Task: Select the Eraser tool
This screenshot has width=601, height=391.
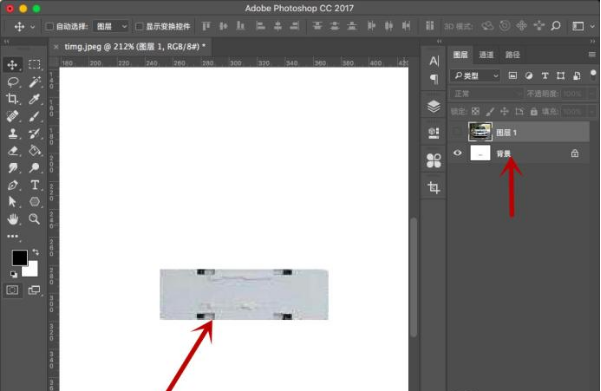Action: (x=13, y=151)
